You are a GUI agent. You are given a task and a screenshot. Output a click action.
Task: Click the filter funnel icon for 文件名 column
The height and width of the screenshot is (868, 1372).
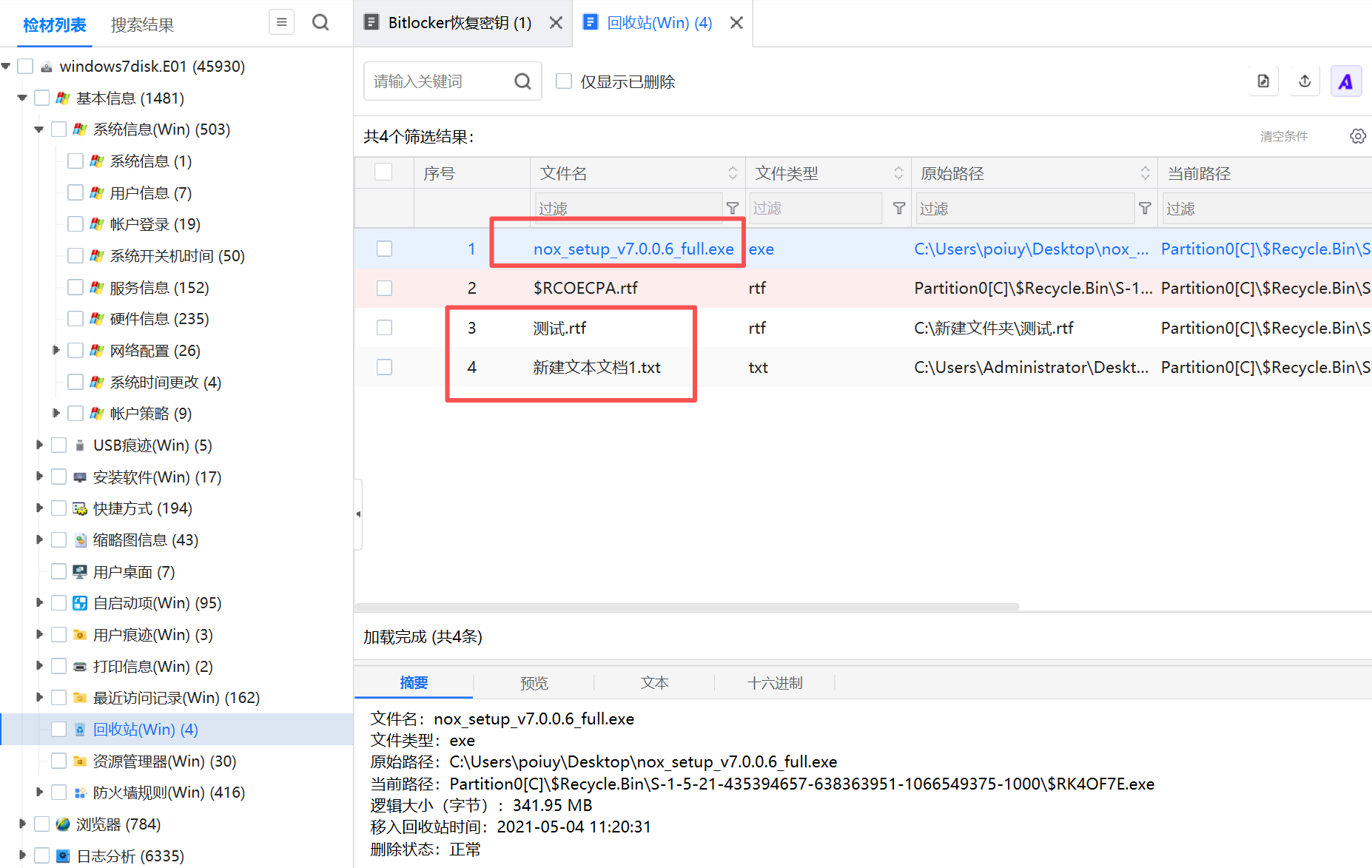(733, 208)
